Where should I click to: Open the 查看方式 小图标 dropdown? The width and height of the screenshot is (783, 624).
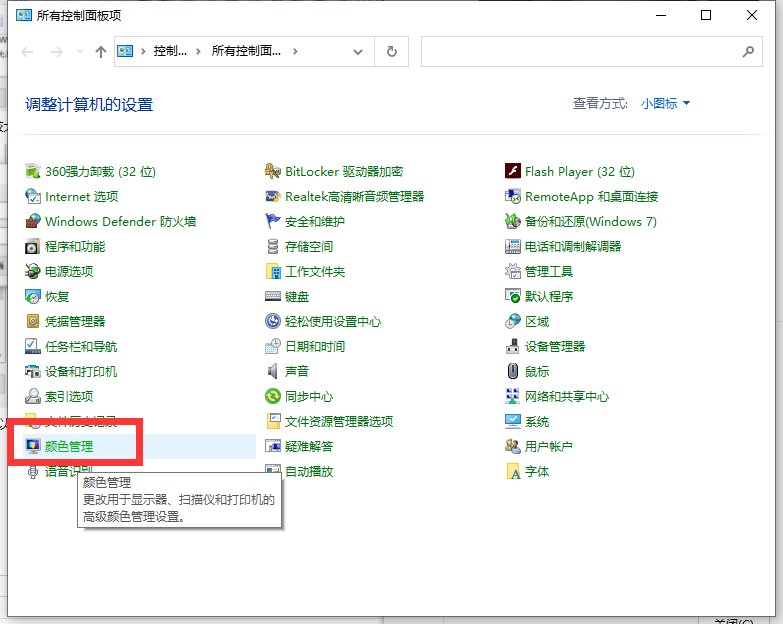(665, 104)
